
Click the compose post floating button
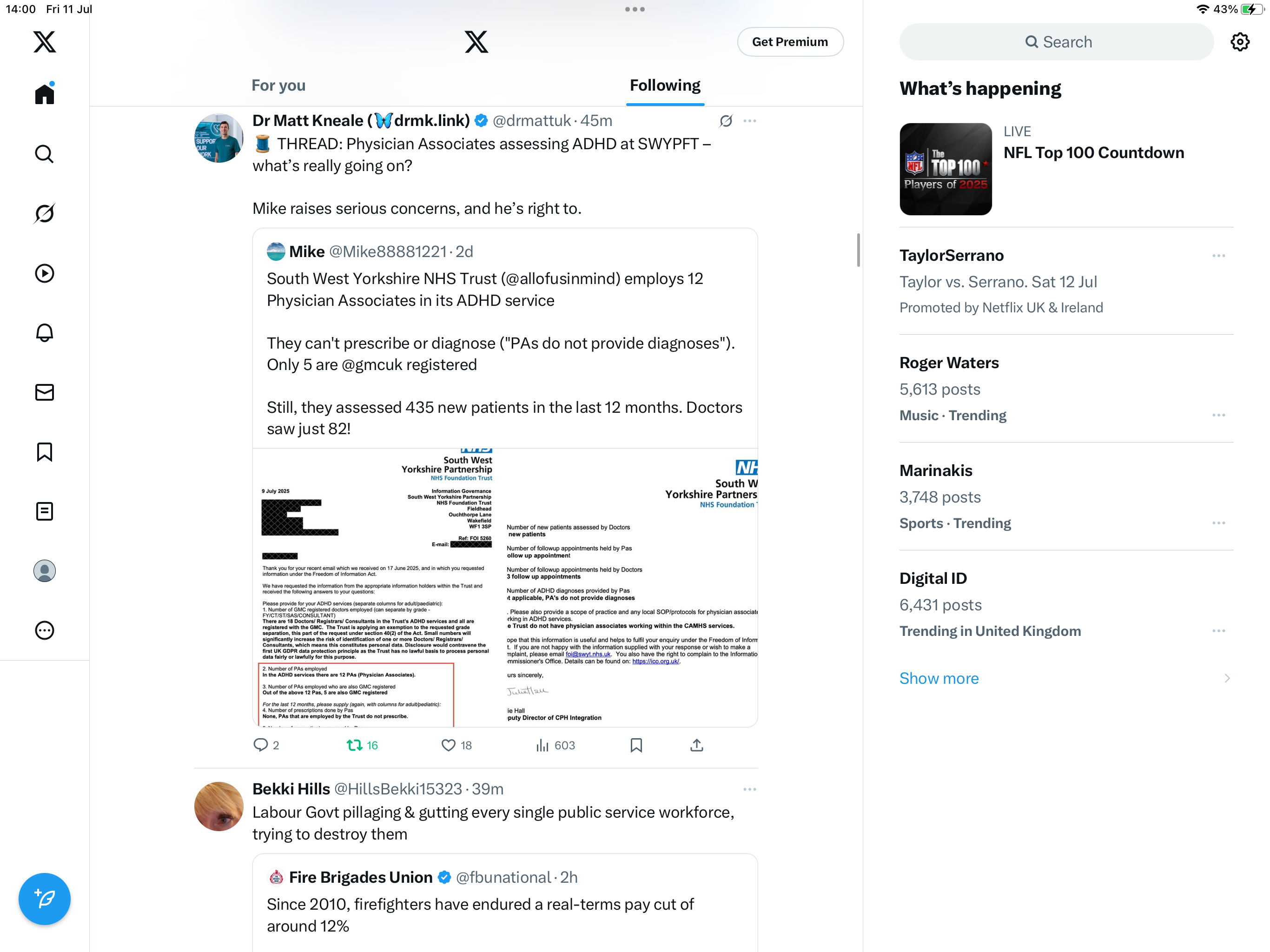pos(44,899)
